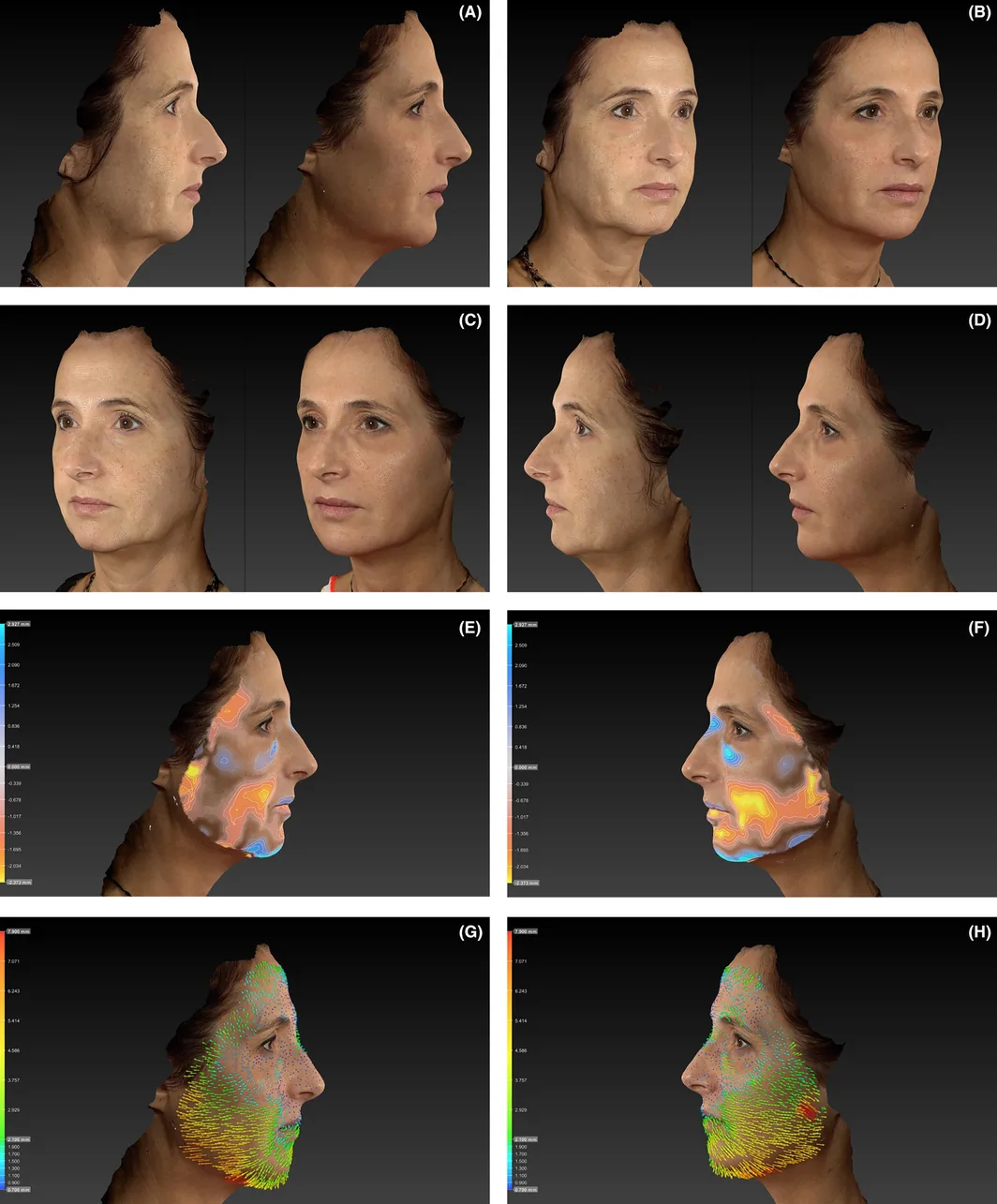Viewport: 997px width, 1204px height.
Task: Click the -2.034 scale value in panel E
Action: tap(15, 866)
